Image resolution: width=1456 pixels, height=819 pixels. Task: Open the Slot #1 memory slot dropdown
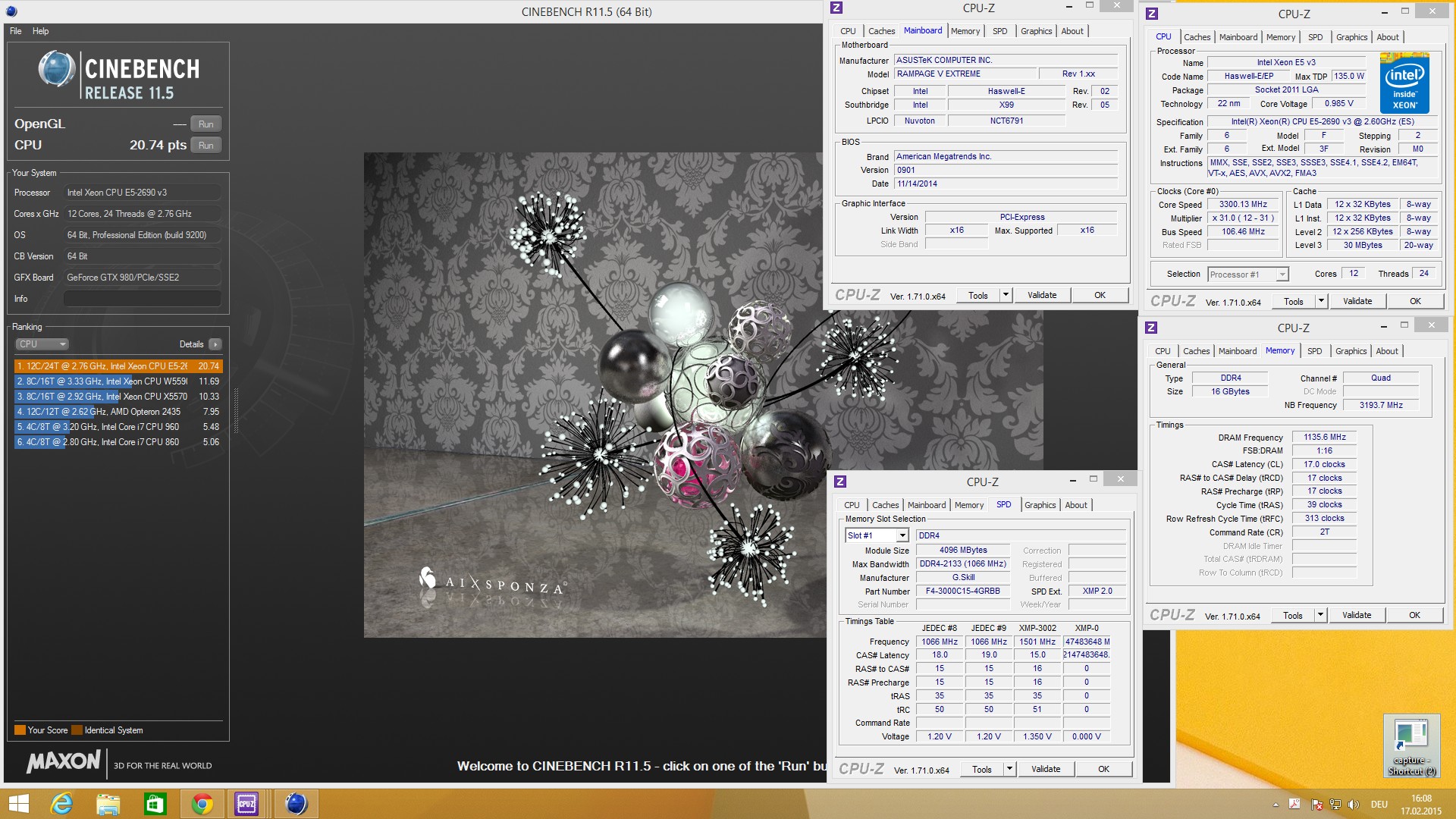click(x=877, y=535)
